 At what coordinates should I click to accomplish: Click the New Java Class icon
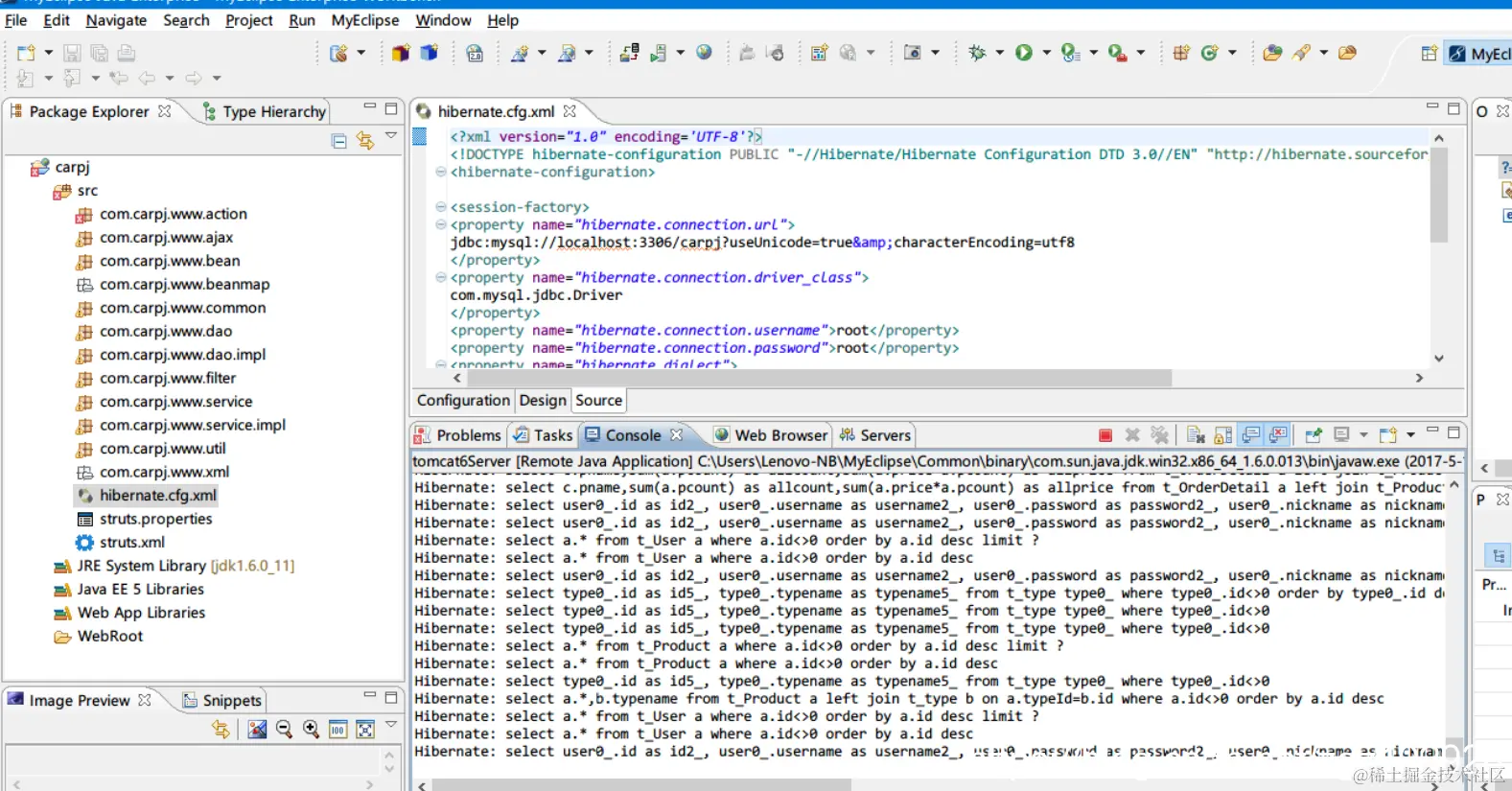click(1209, 53)
